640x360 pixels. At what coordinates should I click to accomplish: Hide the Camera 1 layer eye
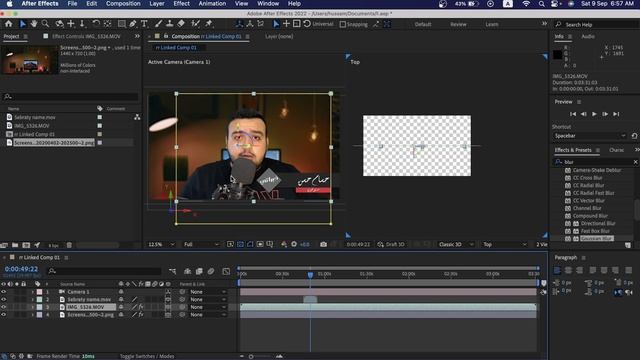click(4, 292)
